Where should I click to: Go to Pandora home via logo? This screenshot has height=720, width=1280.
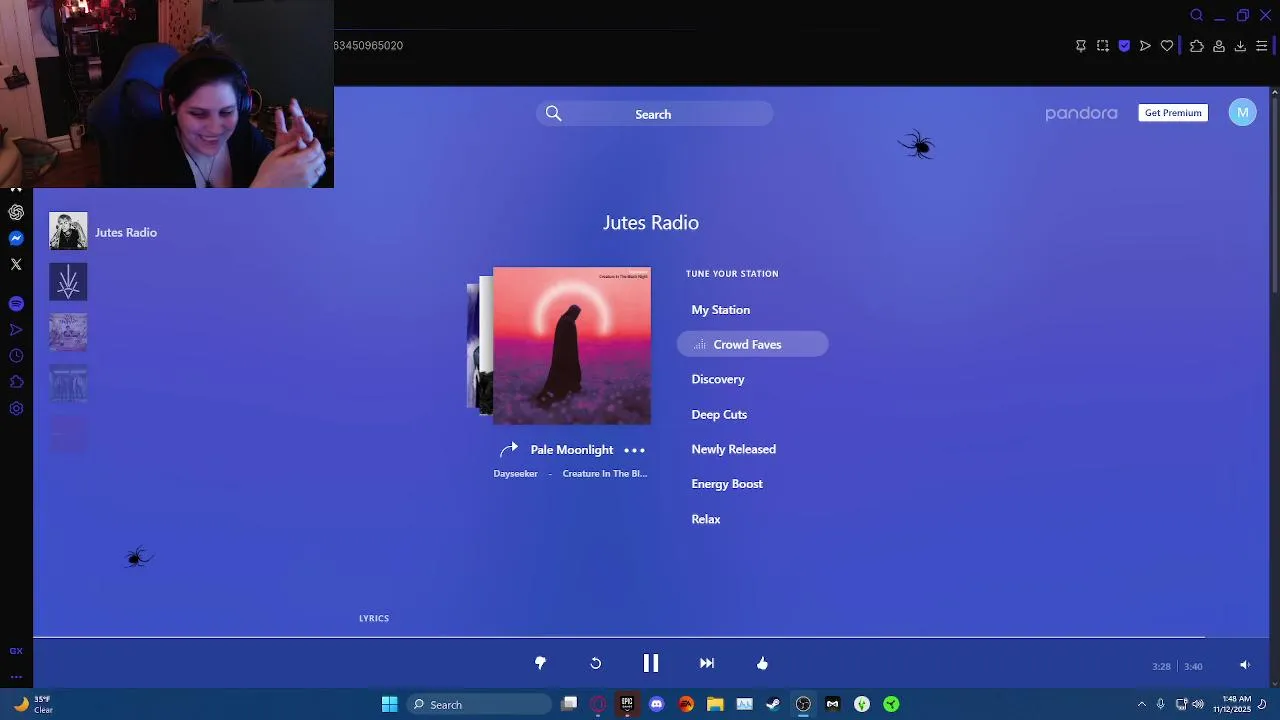[1081, 114]
